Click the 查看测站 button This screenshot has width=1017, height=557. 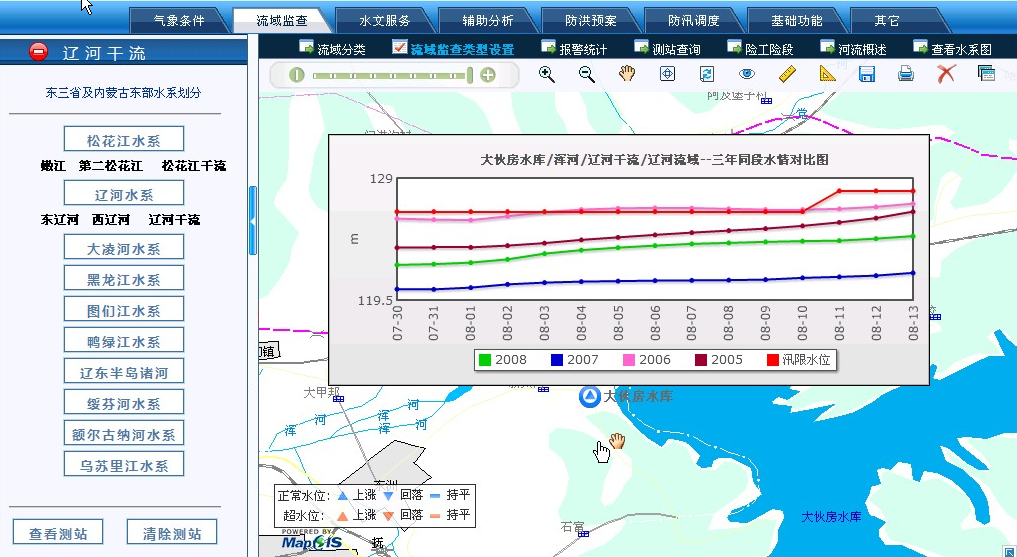58,533
